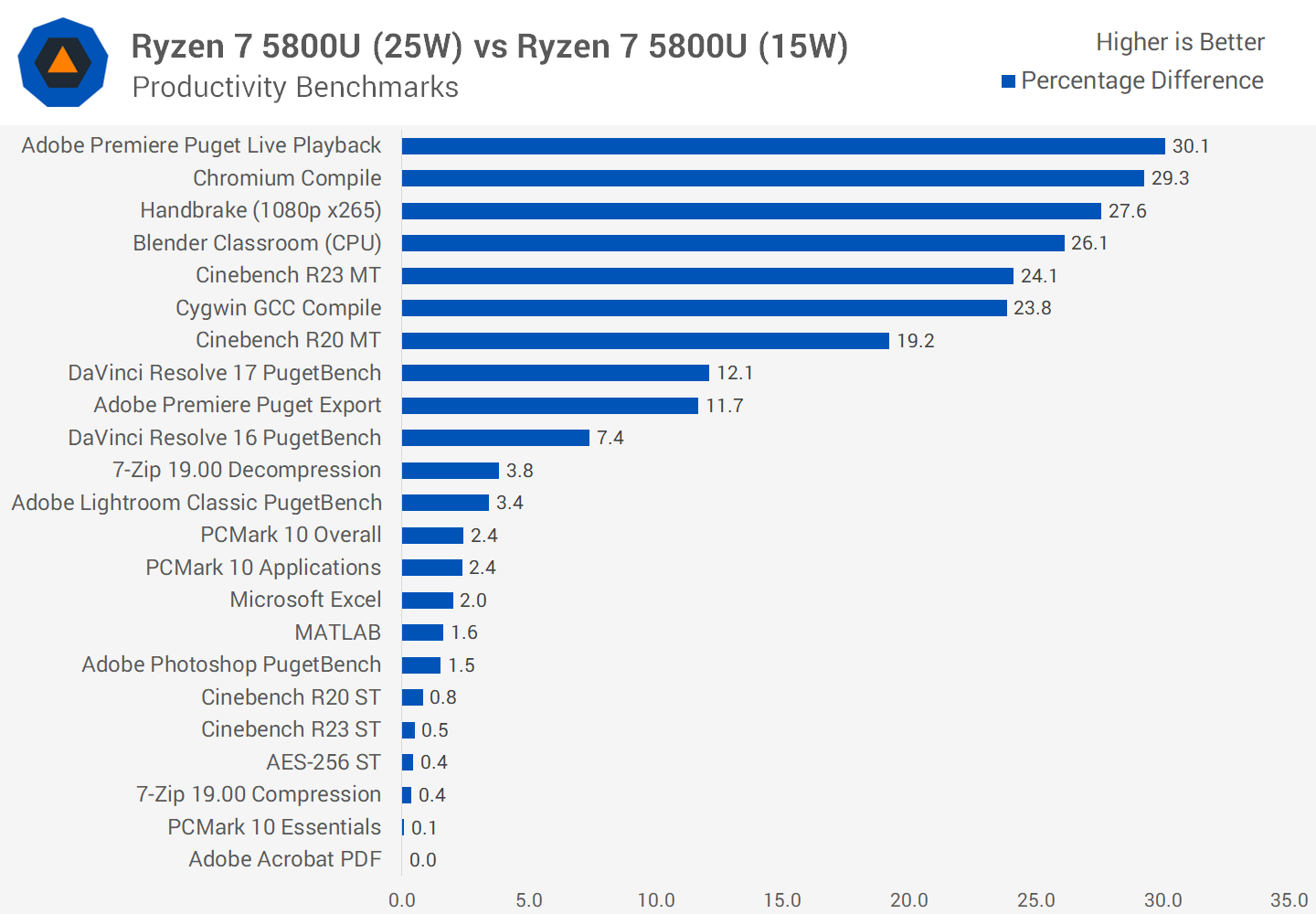Click the value 30.1 data label
This screenshot has height=914, width=1316.
click(1191, 146)
